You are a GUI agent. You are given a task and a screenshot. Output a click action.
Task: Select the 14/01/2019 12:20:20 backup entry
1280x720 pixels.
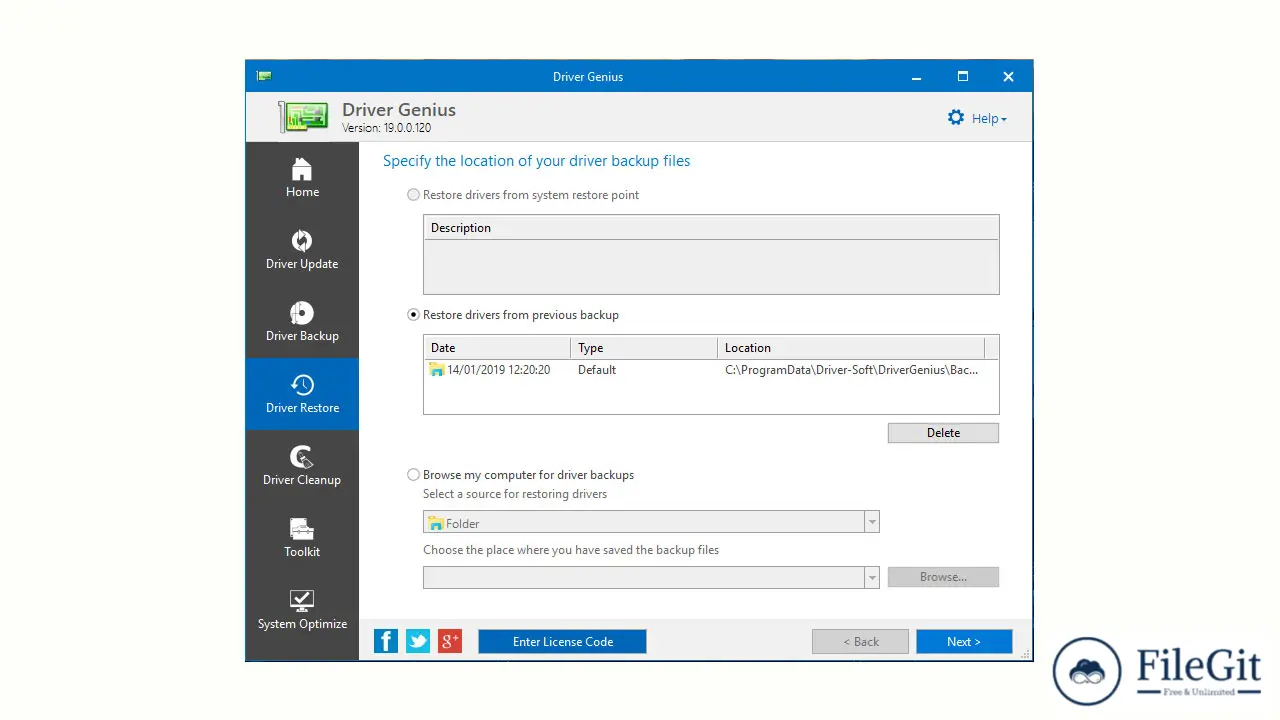[x=498, y=370]
